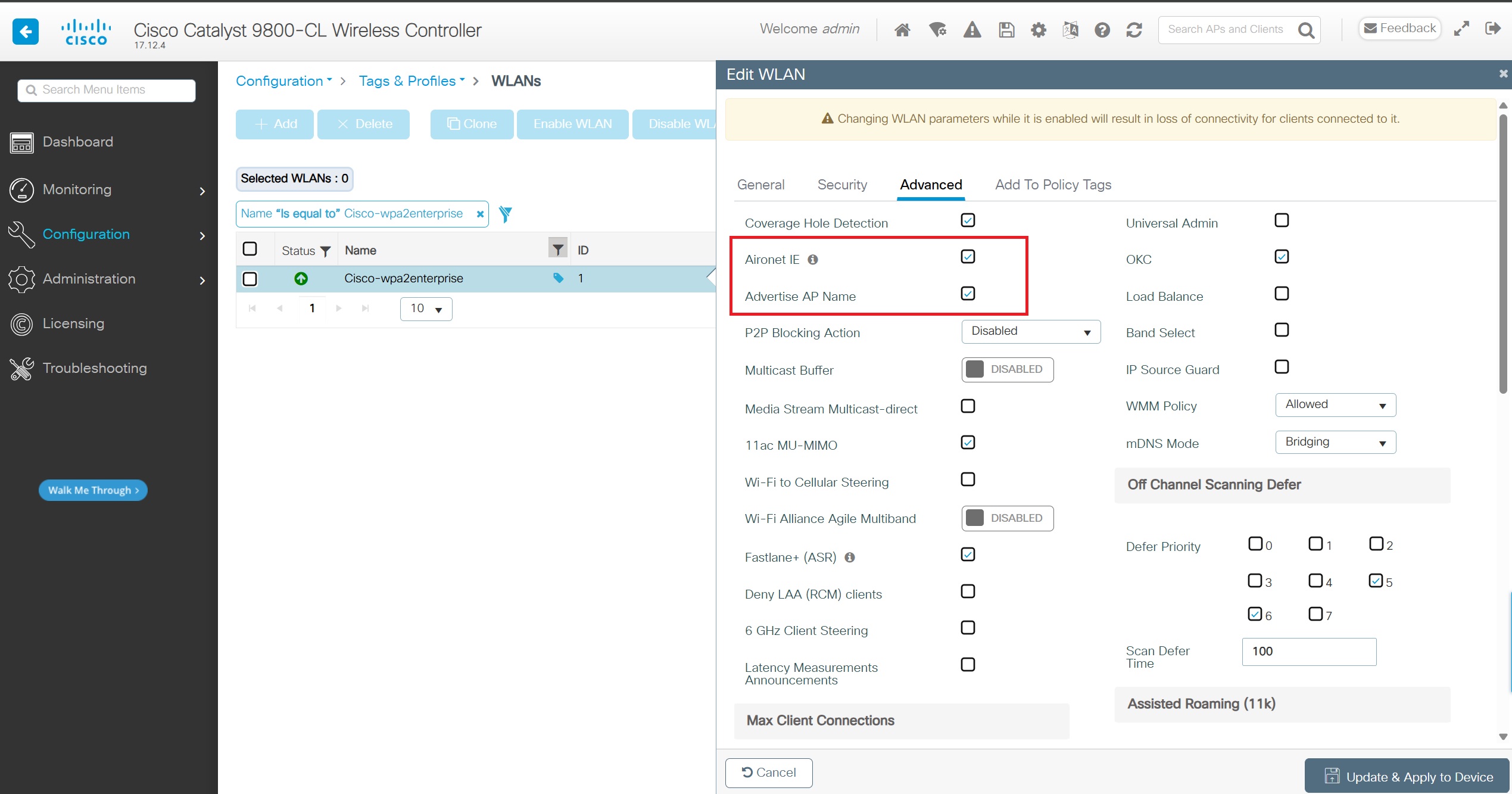
Task: Click the blue filter funnel icon
Action: 505,214
